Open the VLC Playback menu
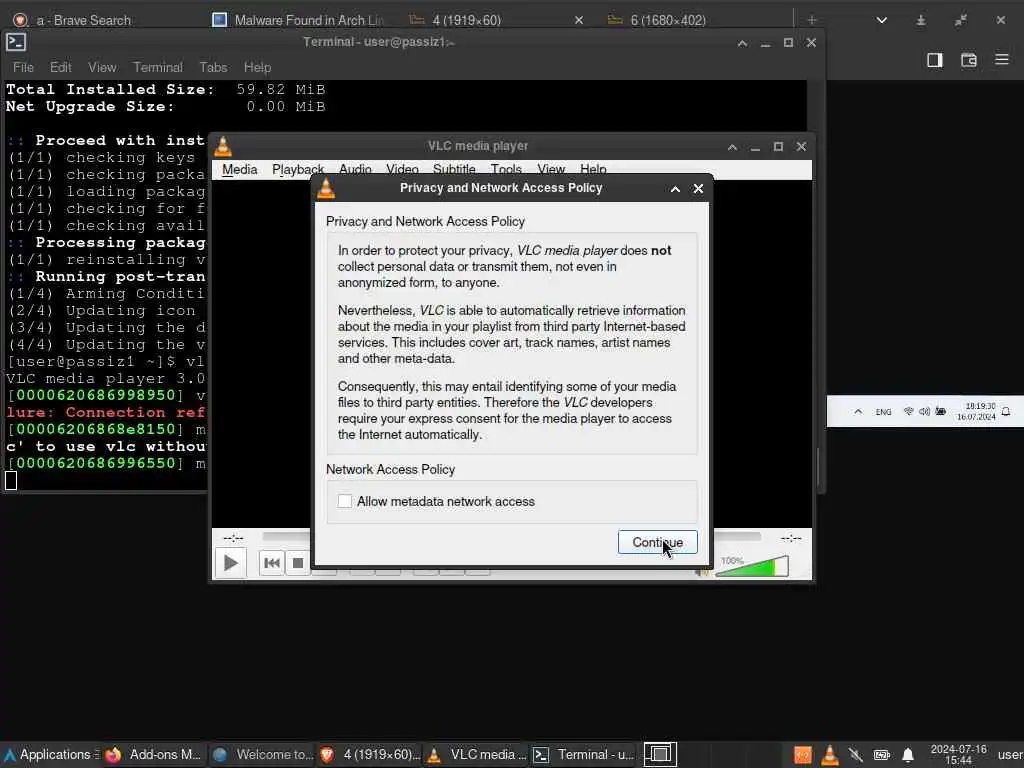The height and width of the screenshot is (768, 1024). [x=298, y=169]
